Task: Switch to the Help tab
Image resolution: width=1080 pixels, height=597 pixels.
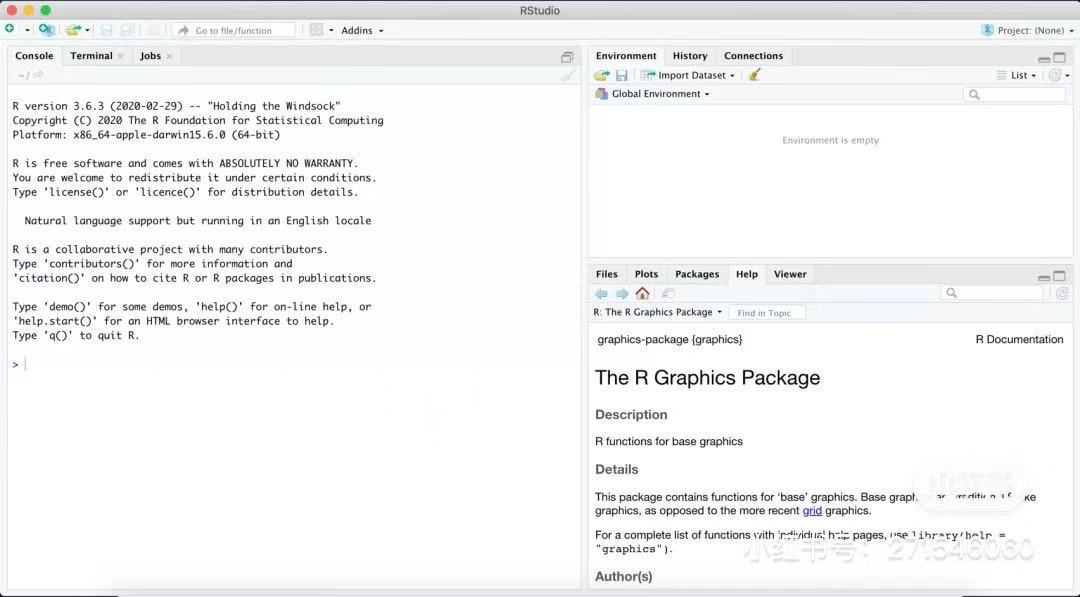Action: 747,274
